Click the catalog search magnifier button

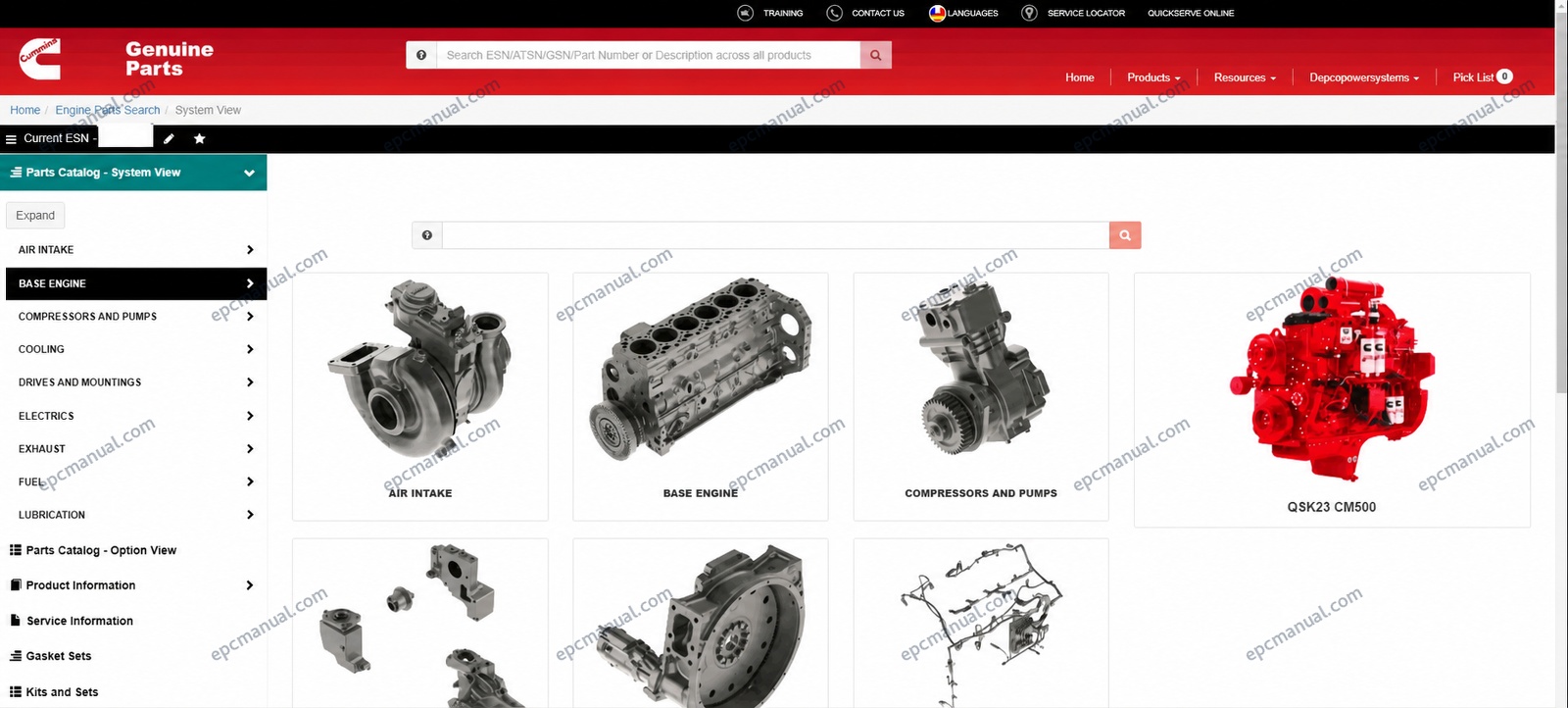pos(1125,235)
